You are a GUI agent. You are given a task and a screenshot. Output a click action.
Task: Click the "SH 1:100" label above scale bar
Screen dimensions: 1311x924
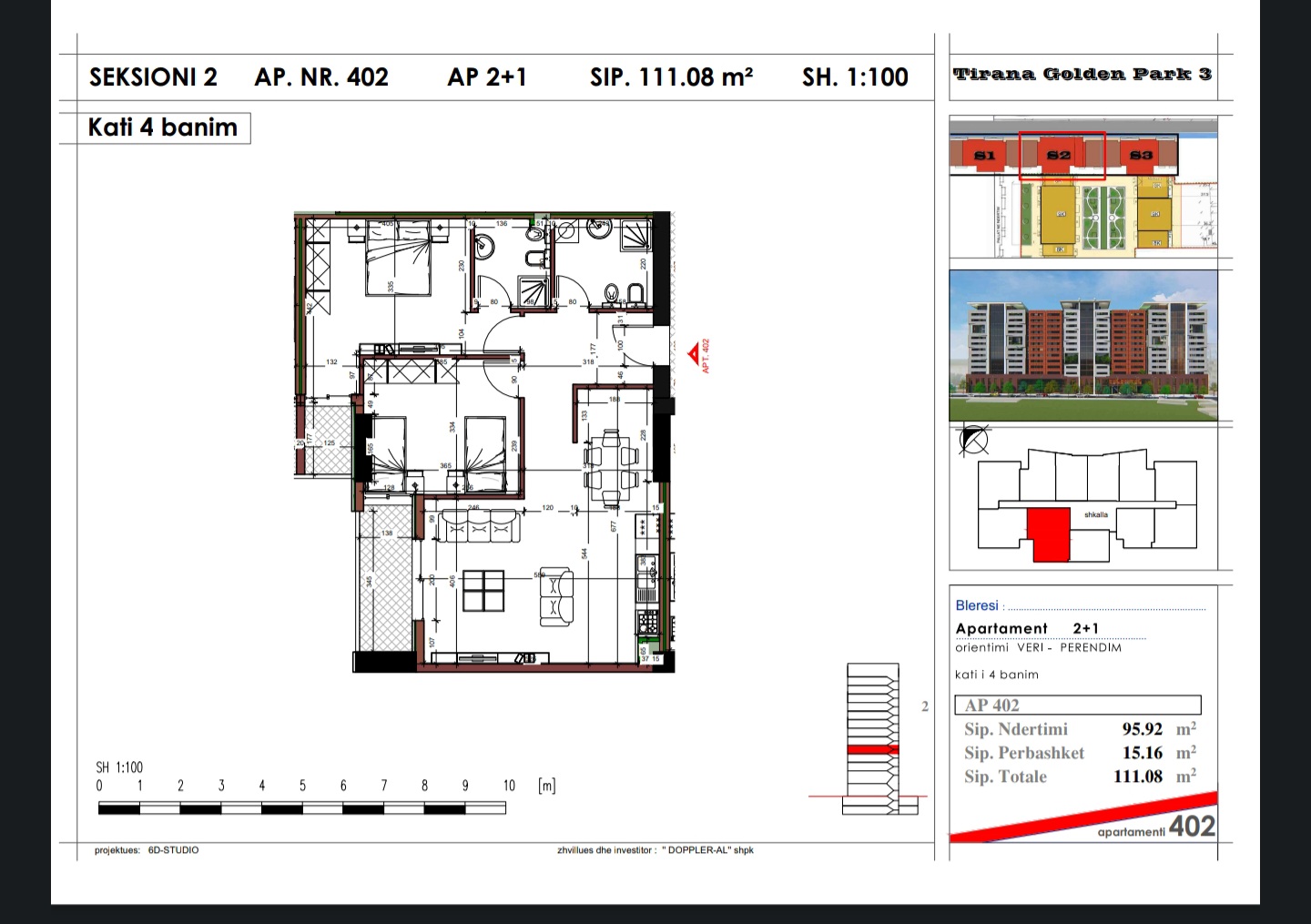119,767
